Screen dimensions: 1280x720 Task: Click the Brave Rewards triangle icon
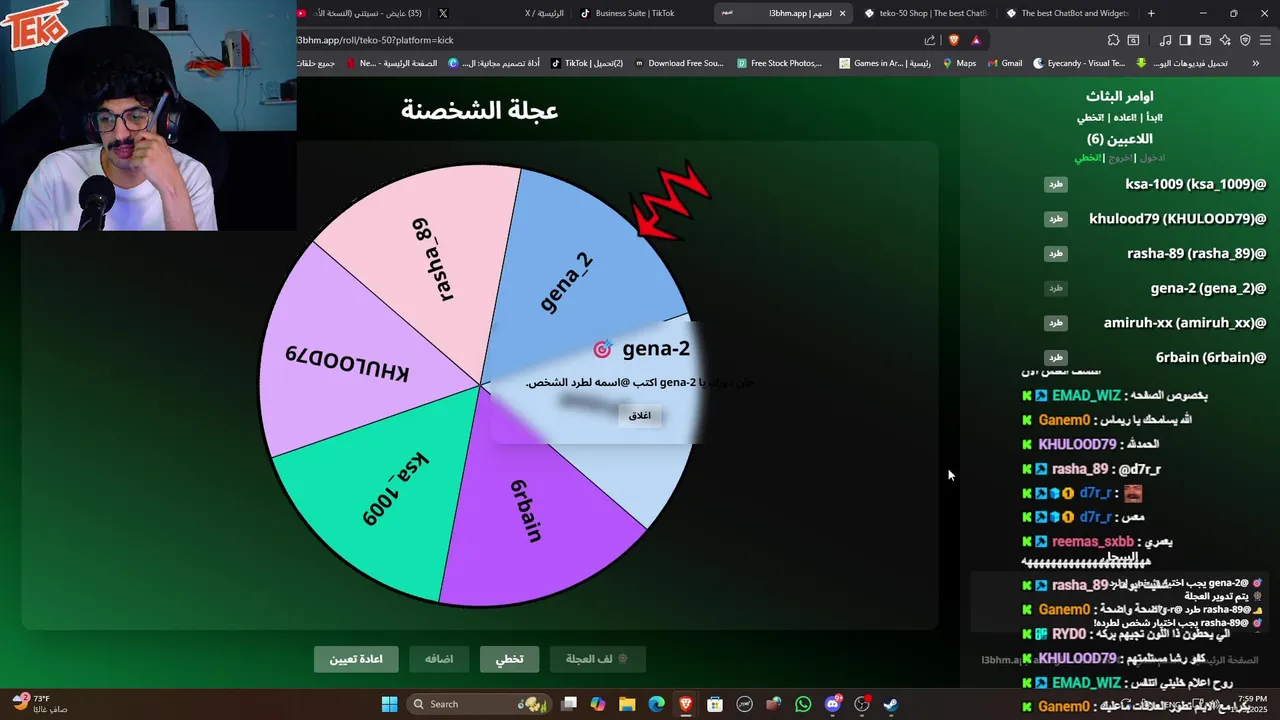coord(976,40)
